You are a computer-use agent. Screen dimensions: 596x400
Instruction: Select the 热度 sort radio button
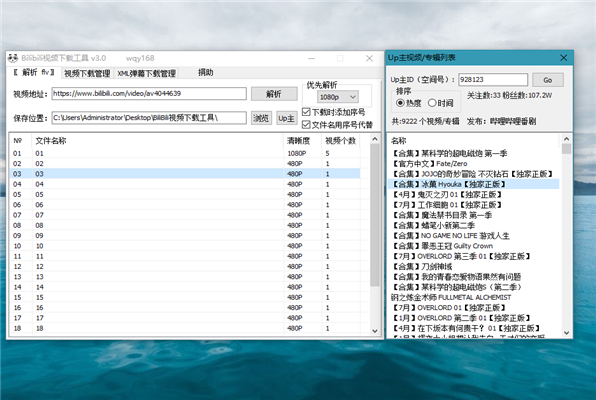[400, 103]
